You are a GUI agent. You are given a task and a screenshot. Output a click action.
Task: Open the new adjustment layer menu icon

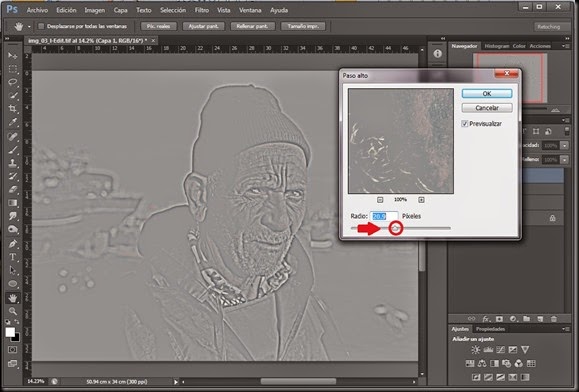click(513, 319)
